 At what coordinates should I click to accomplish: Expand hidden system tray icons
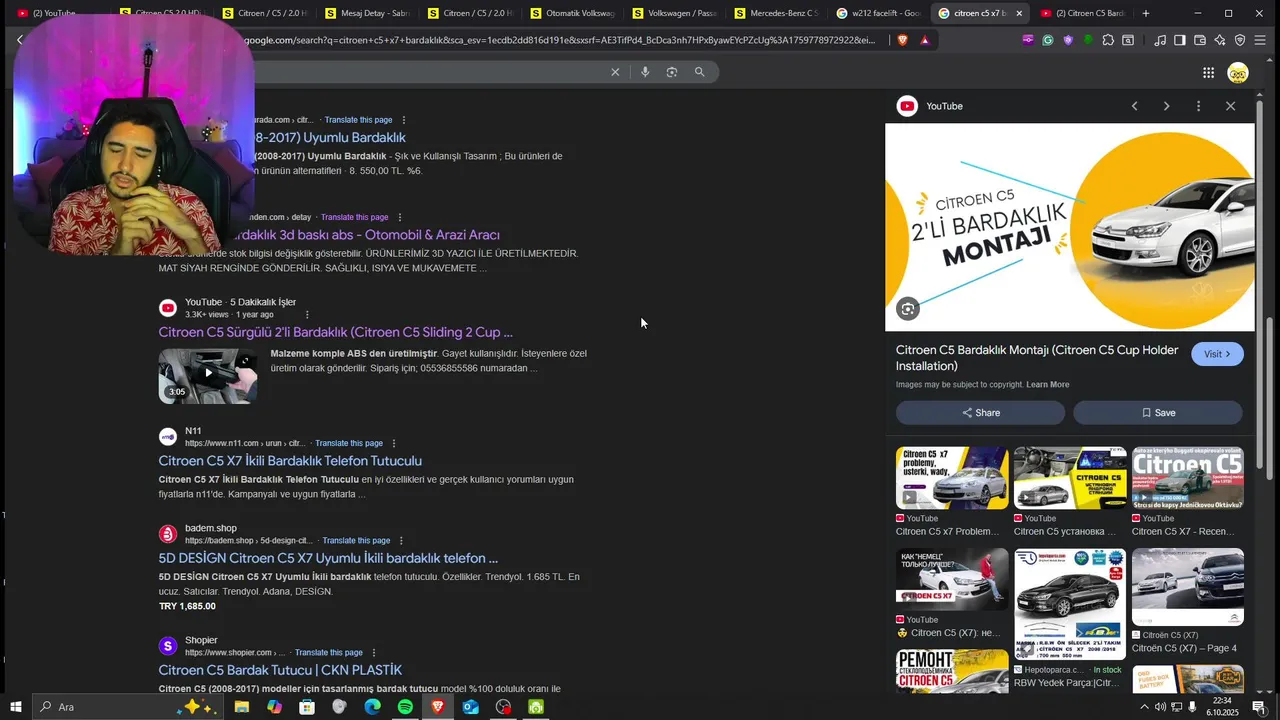tap(1144, 707)
